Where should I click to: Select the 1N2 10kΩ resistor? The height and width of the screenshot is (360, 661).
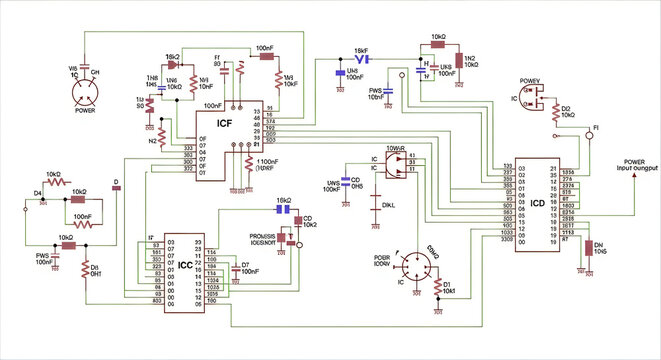459,60
